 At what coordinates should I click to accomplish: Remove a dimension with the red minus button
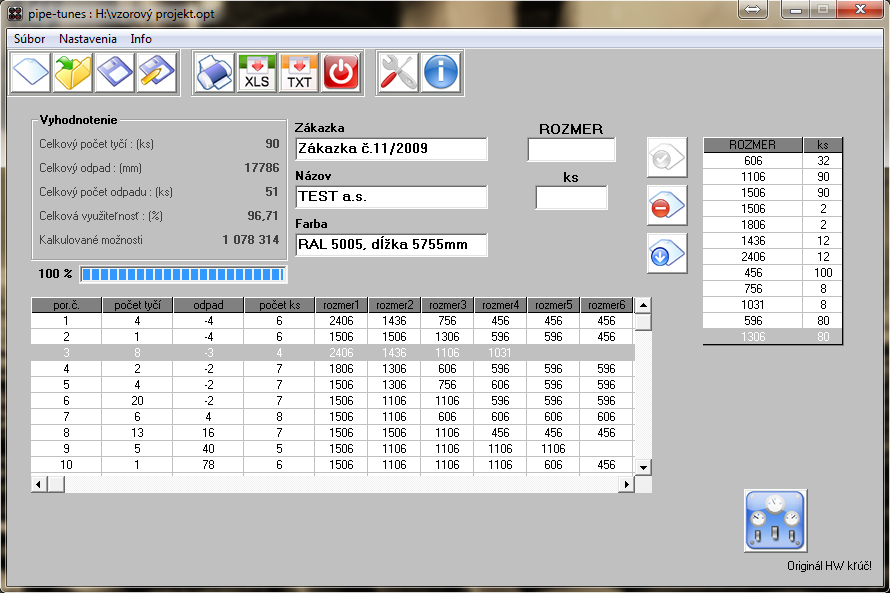point(666,206)
